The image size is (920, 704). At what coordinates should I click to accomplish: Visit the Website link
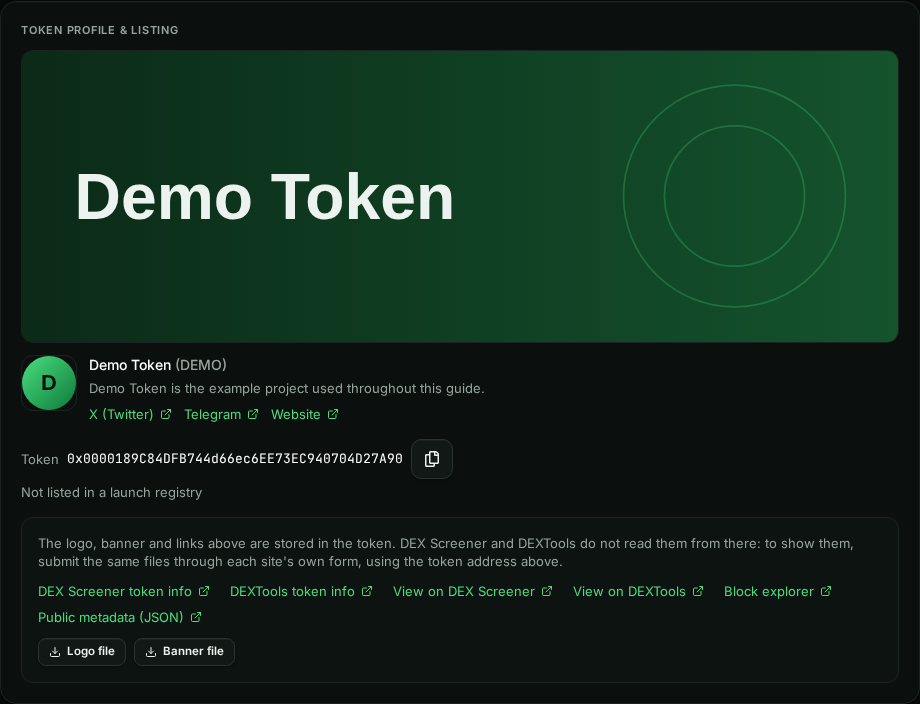pos(305,414)
